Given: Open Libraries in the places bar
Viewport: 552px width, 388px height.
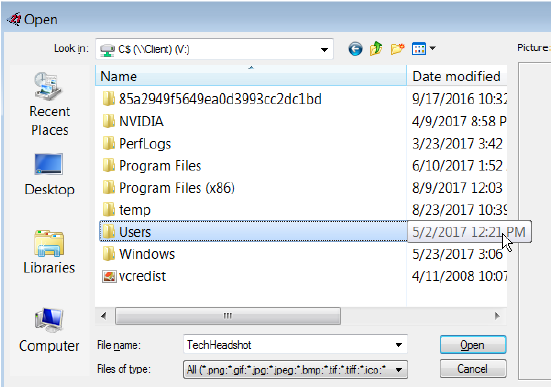Looking at the screenshot, I should click(x=49, y=251).
